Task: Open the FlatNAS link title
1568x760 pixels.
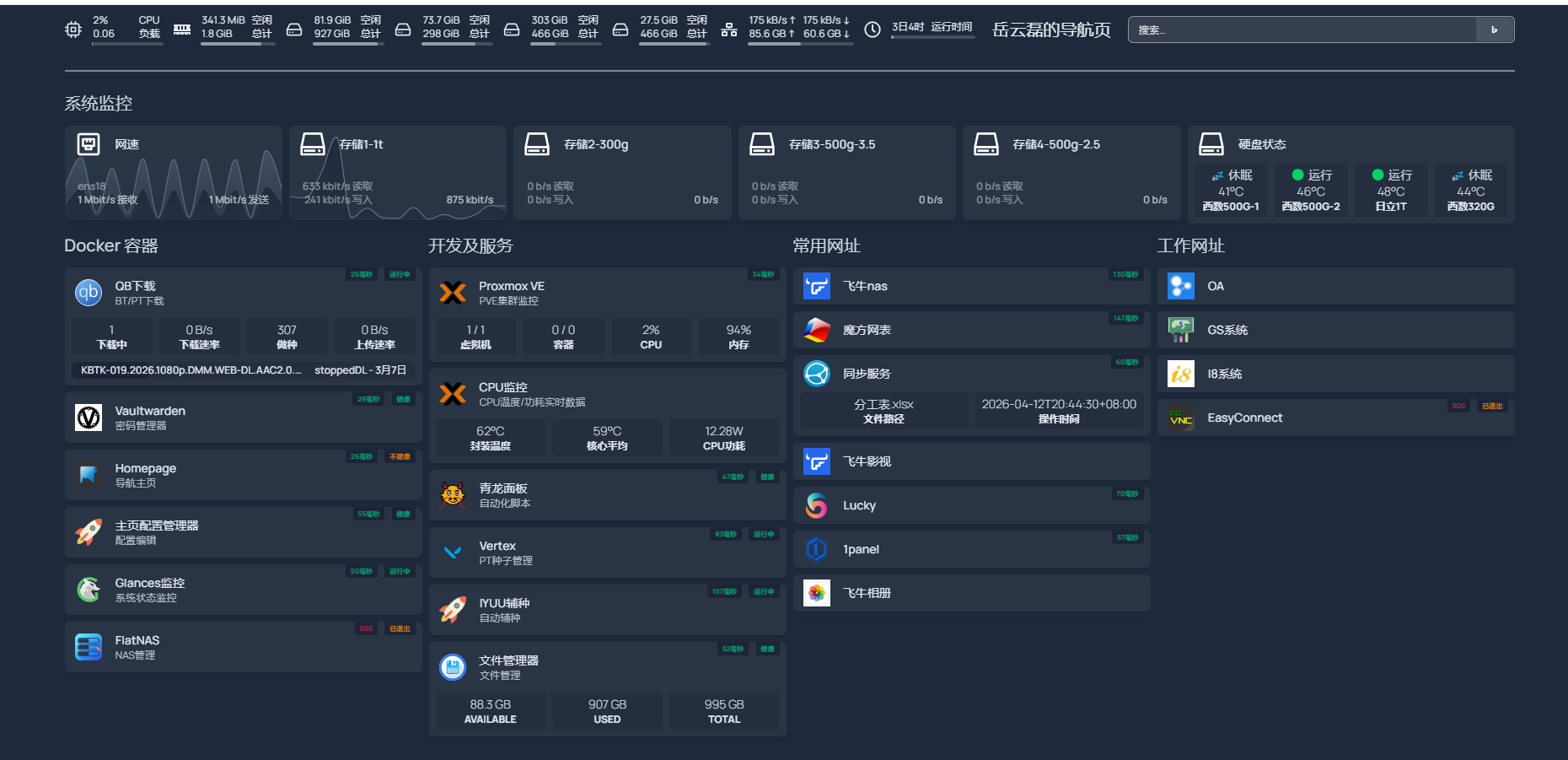Action: pyautogui.click(x=137, y=640)
